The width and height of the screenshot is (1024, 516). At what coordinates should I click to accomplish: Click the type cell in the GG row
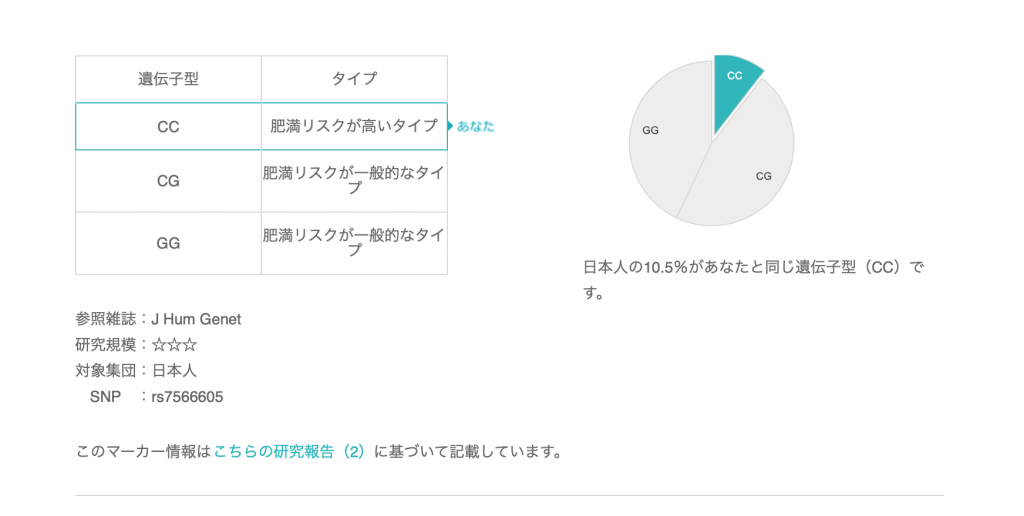(x=354, y=243)
